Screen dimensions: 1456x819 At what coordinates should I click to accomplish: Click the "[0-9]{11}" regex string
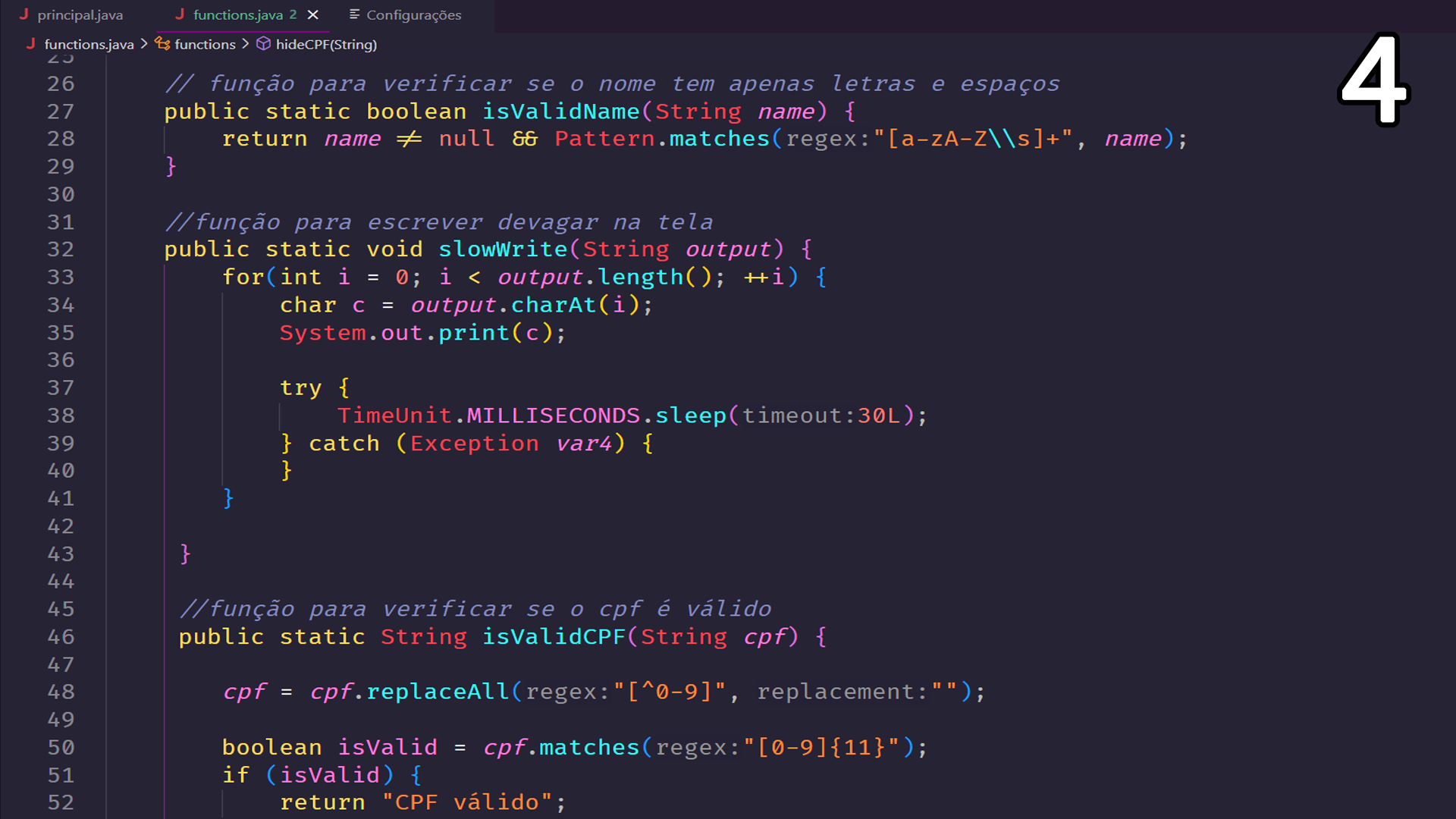821,748
